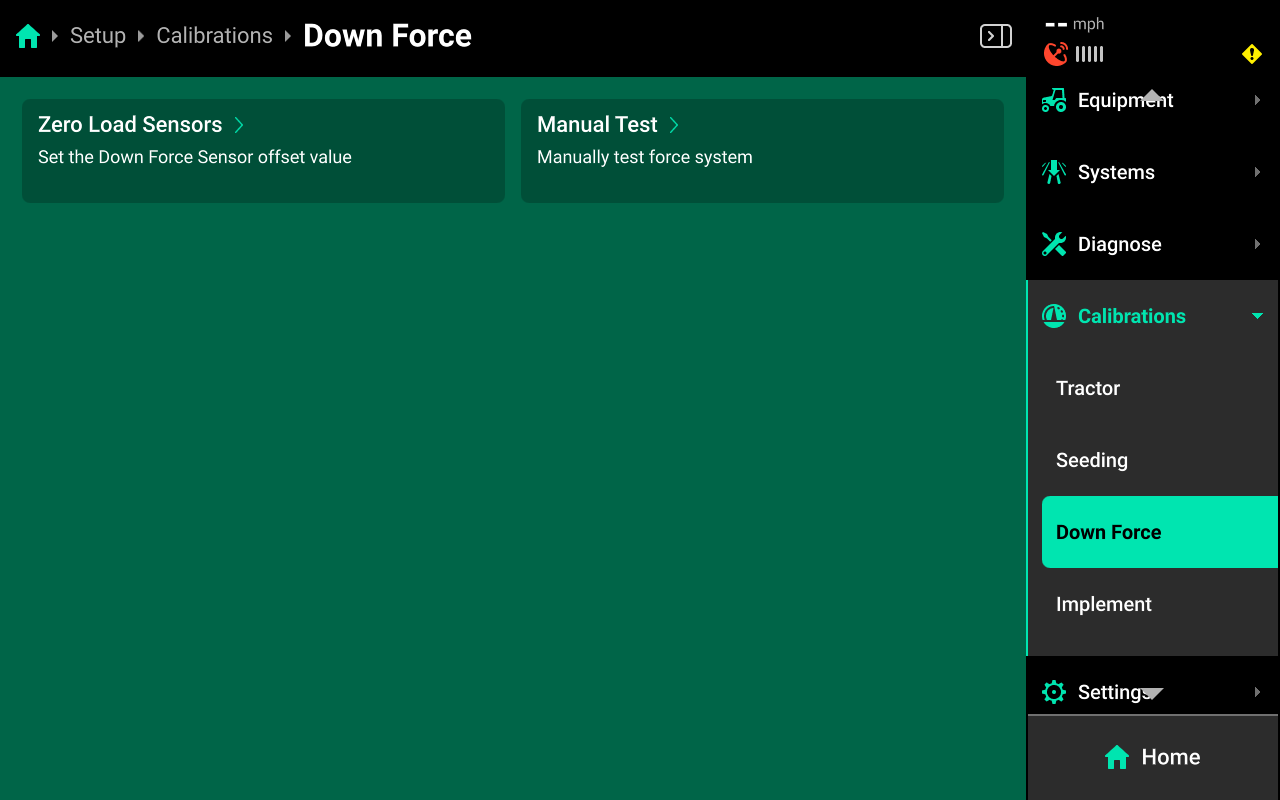
Task: Click the Systems sprayer icon
Action: (x=1054, y=172)
